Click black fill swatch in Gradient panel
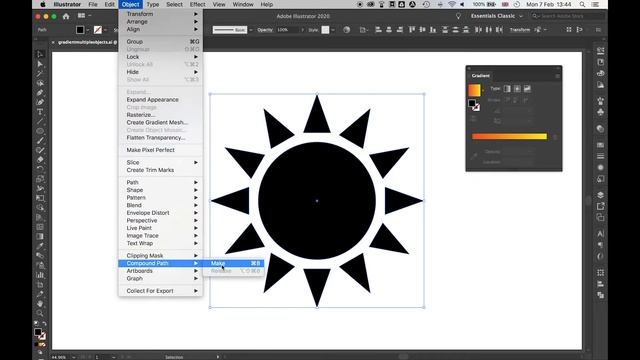 point(472,103)
